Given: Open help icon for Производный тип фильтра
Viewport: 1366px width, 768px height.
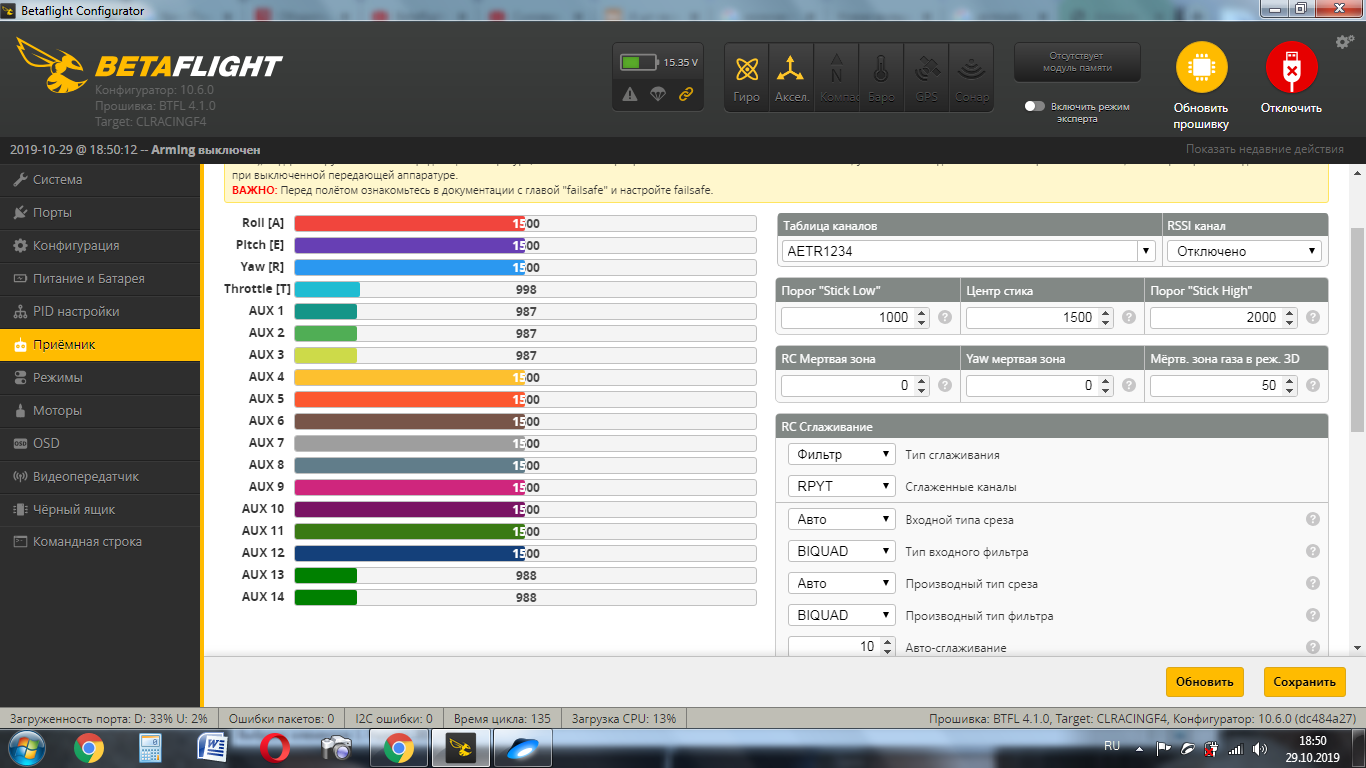Looking at the screenshot, I should (x=1313, y=615).
